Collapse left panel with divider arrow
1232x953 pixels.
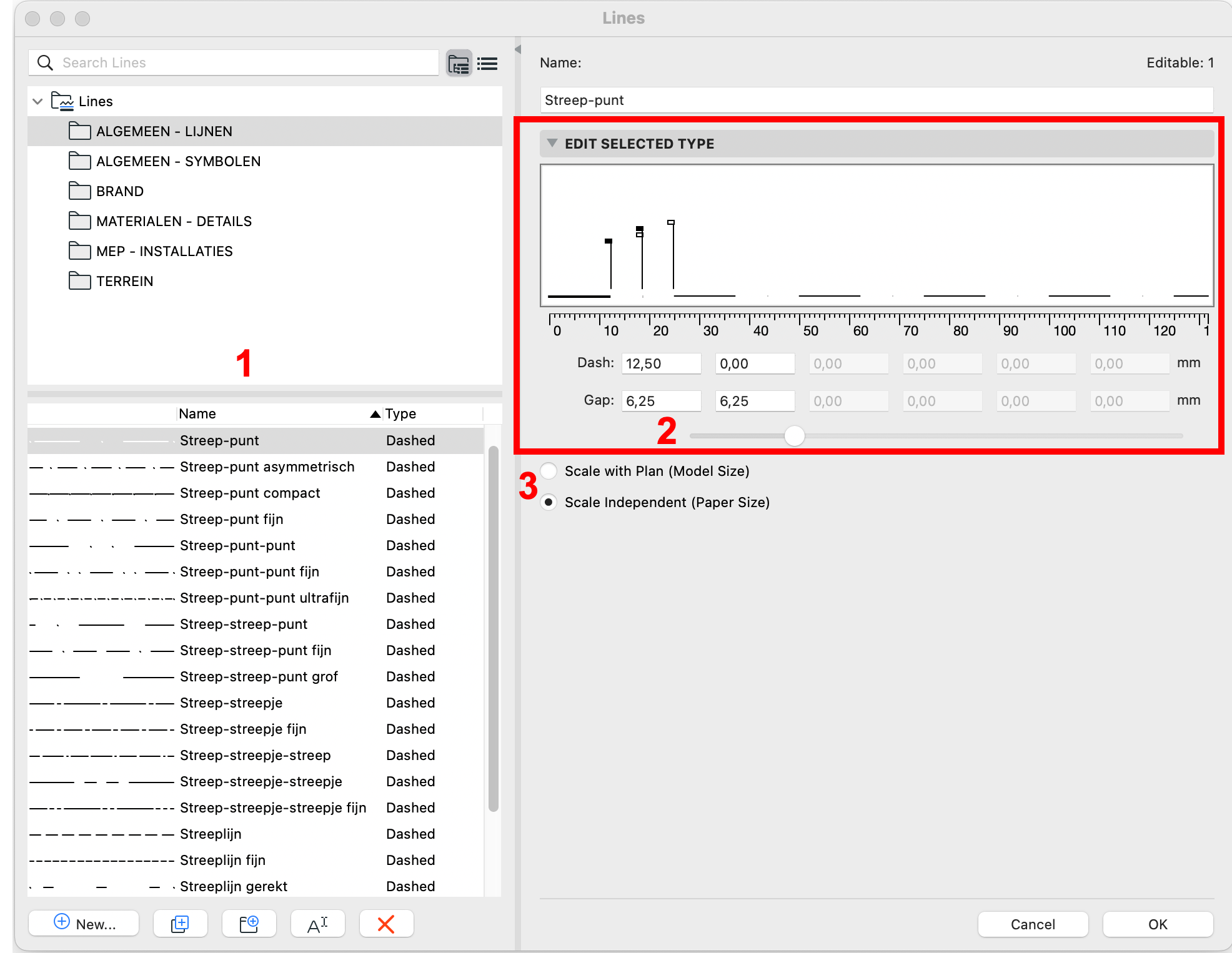518,49
